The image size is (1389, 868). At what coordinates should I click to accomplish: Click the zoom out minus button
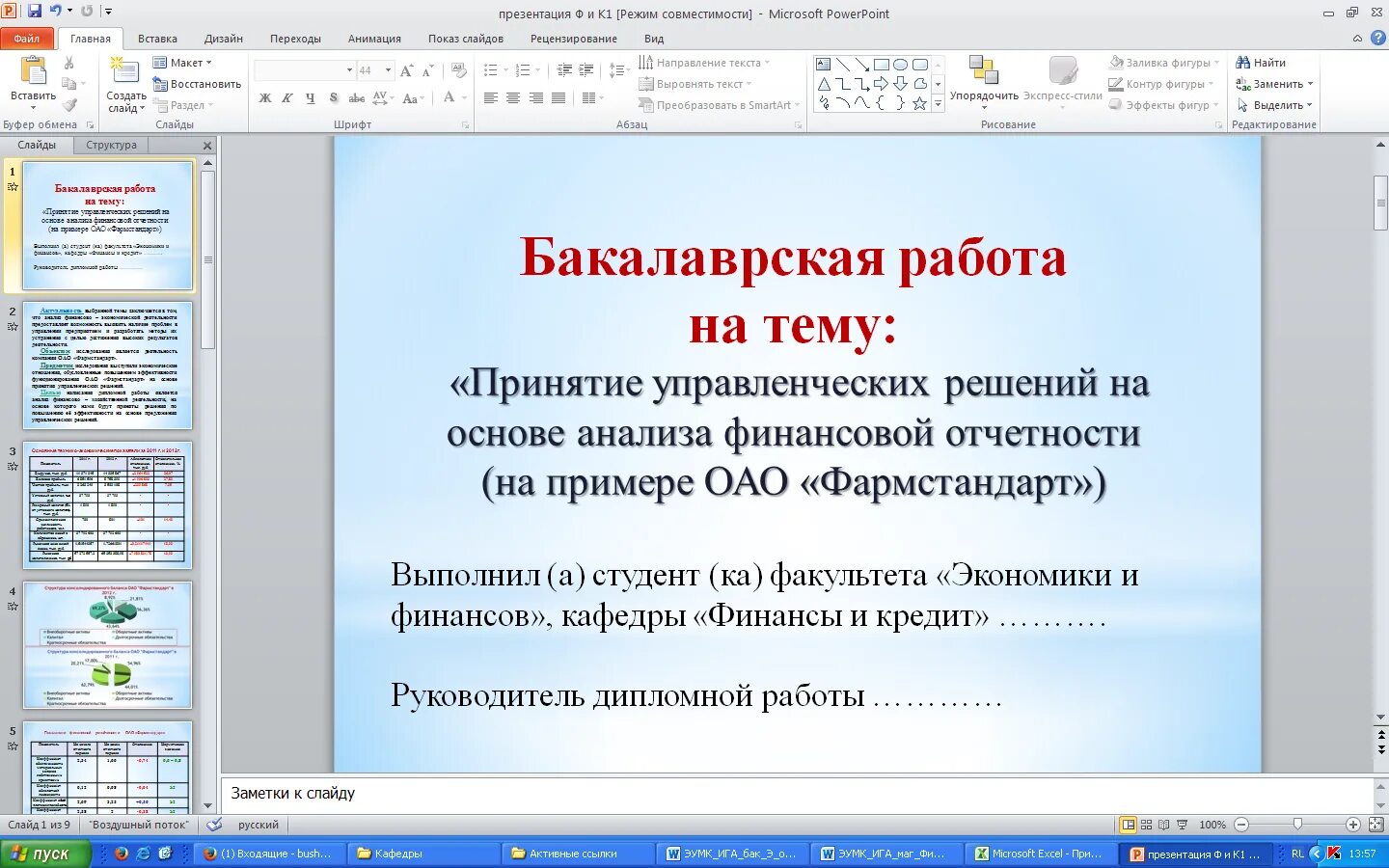1241,825
